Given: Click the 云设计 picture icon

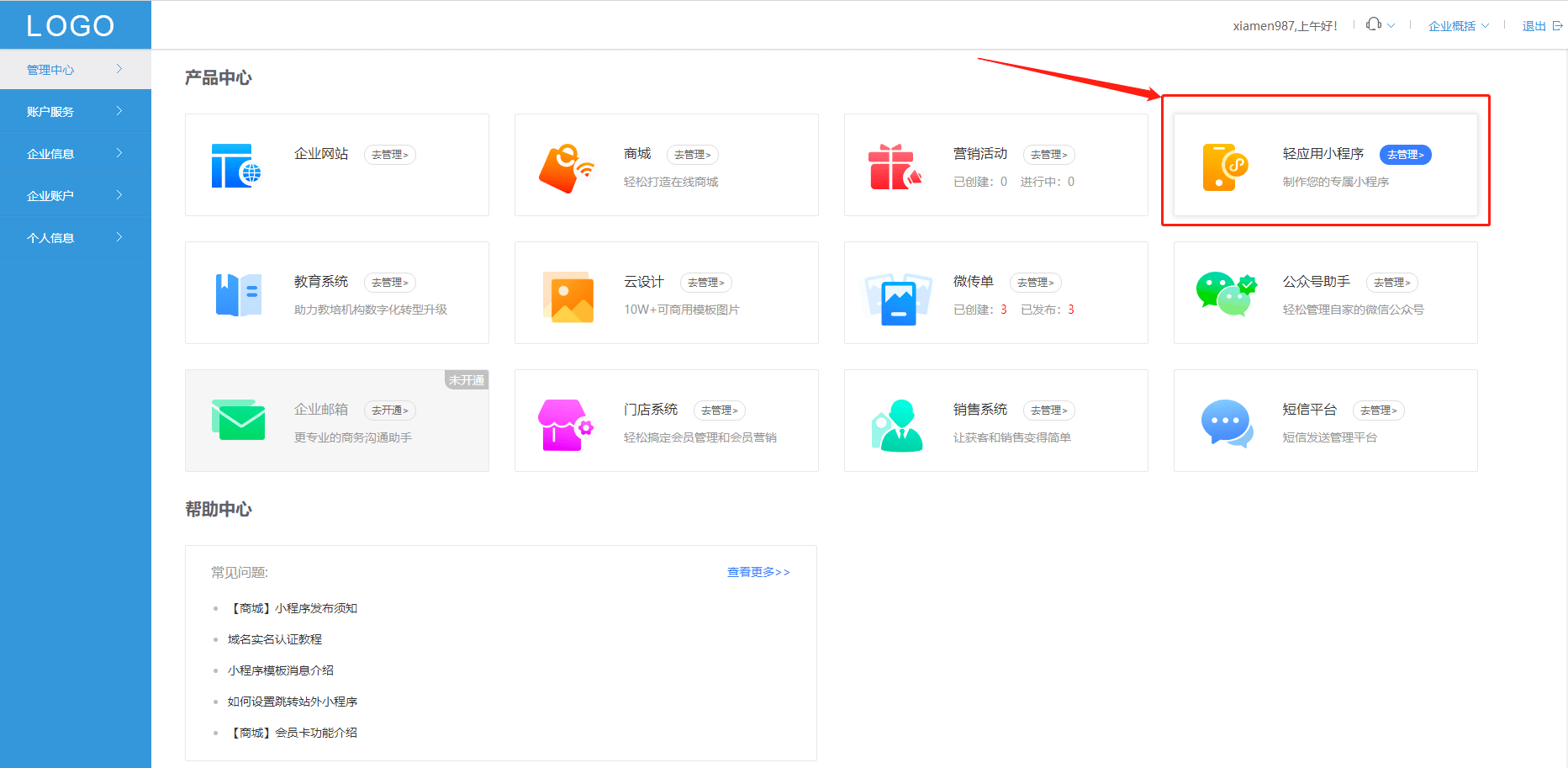Looking at the screenshot, I should [568, 297].
